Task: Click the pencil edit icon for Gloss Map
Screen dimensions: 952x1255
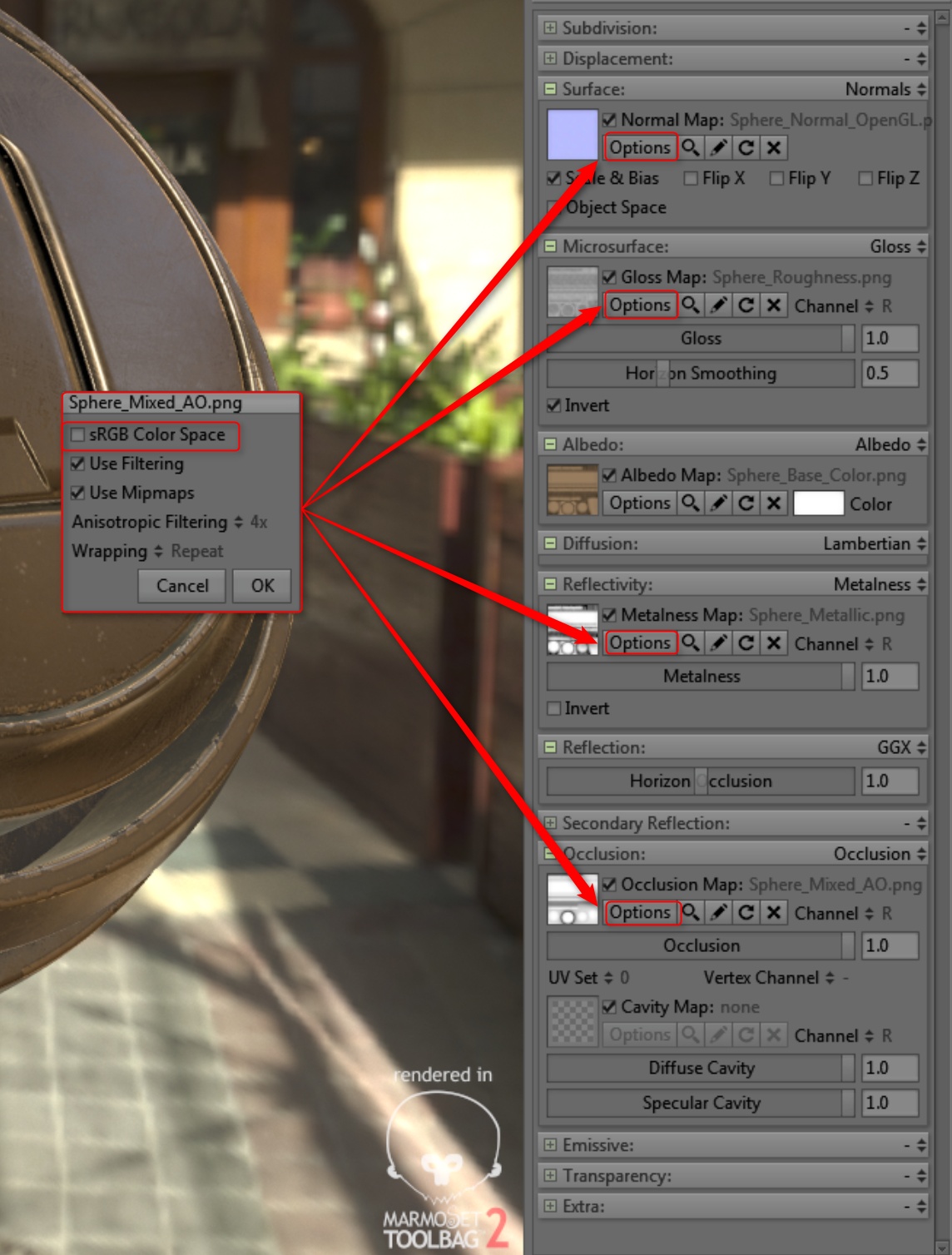Action: pyautogui.click(x=719, y=305)
